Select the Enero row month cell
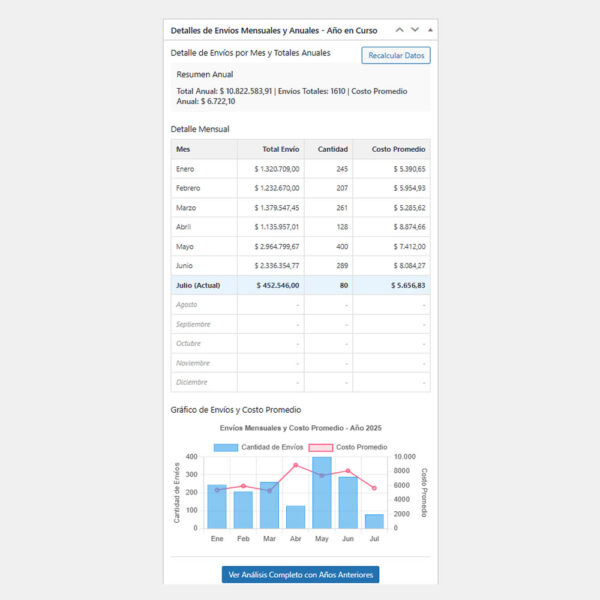 click(185, 169)
